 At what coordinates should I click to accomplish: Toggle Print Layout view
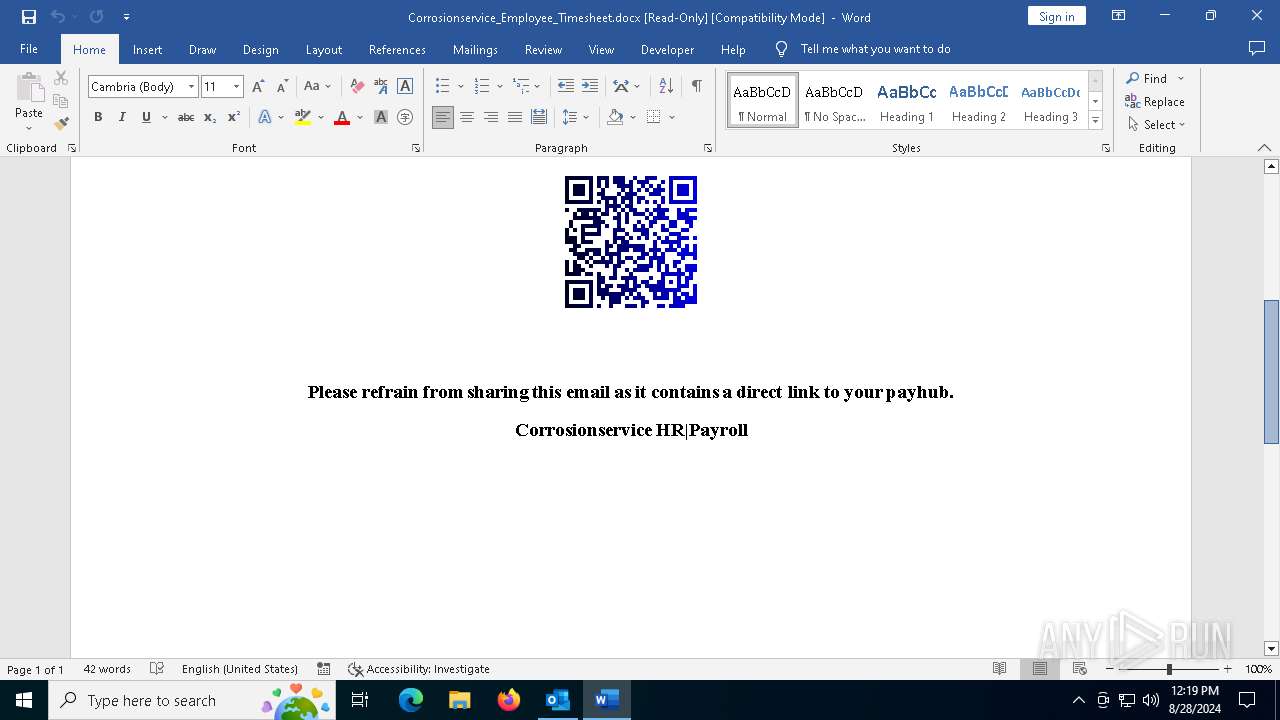[x=1040, y=669]
